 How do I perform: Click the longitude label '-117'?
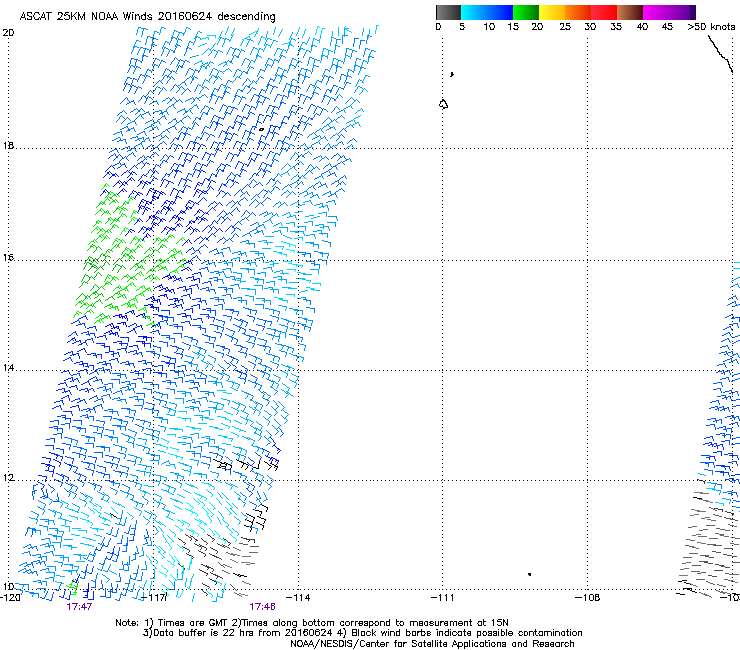[154, 598]
